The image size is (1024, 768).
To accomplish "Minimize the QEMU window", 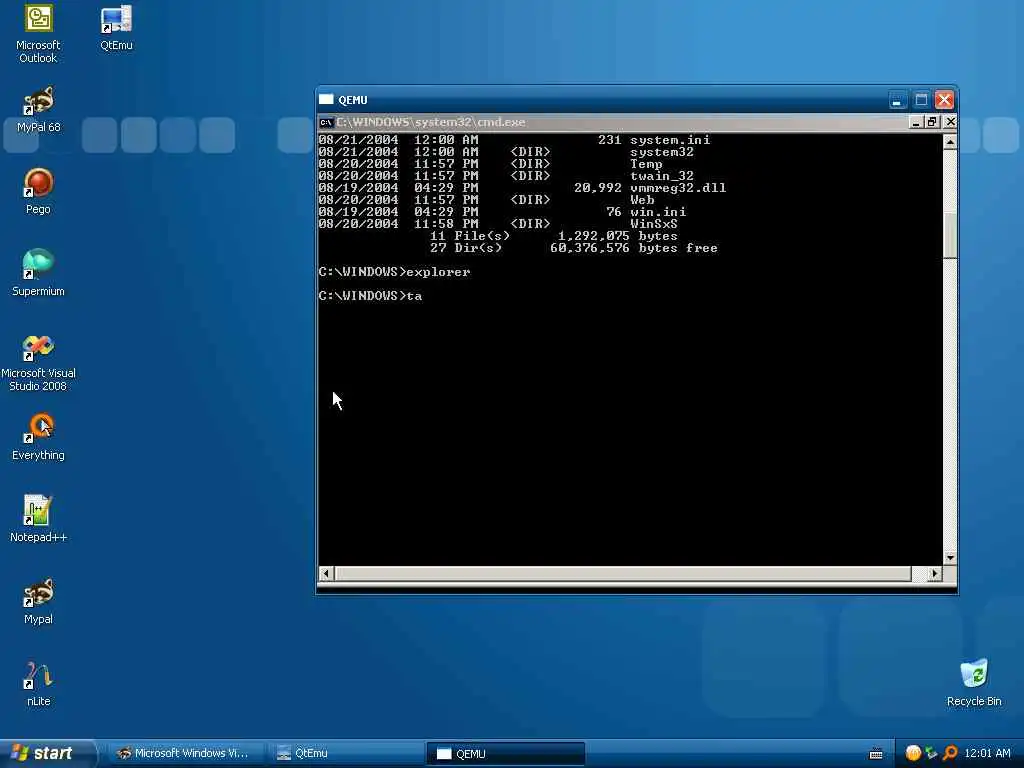I will coord(897,100).
